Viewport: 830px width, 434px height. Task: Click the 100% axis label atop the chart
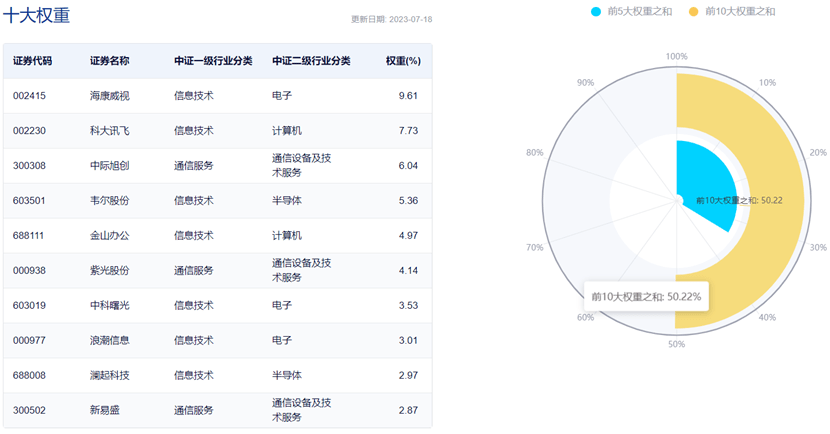[x=676, y=57]
